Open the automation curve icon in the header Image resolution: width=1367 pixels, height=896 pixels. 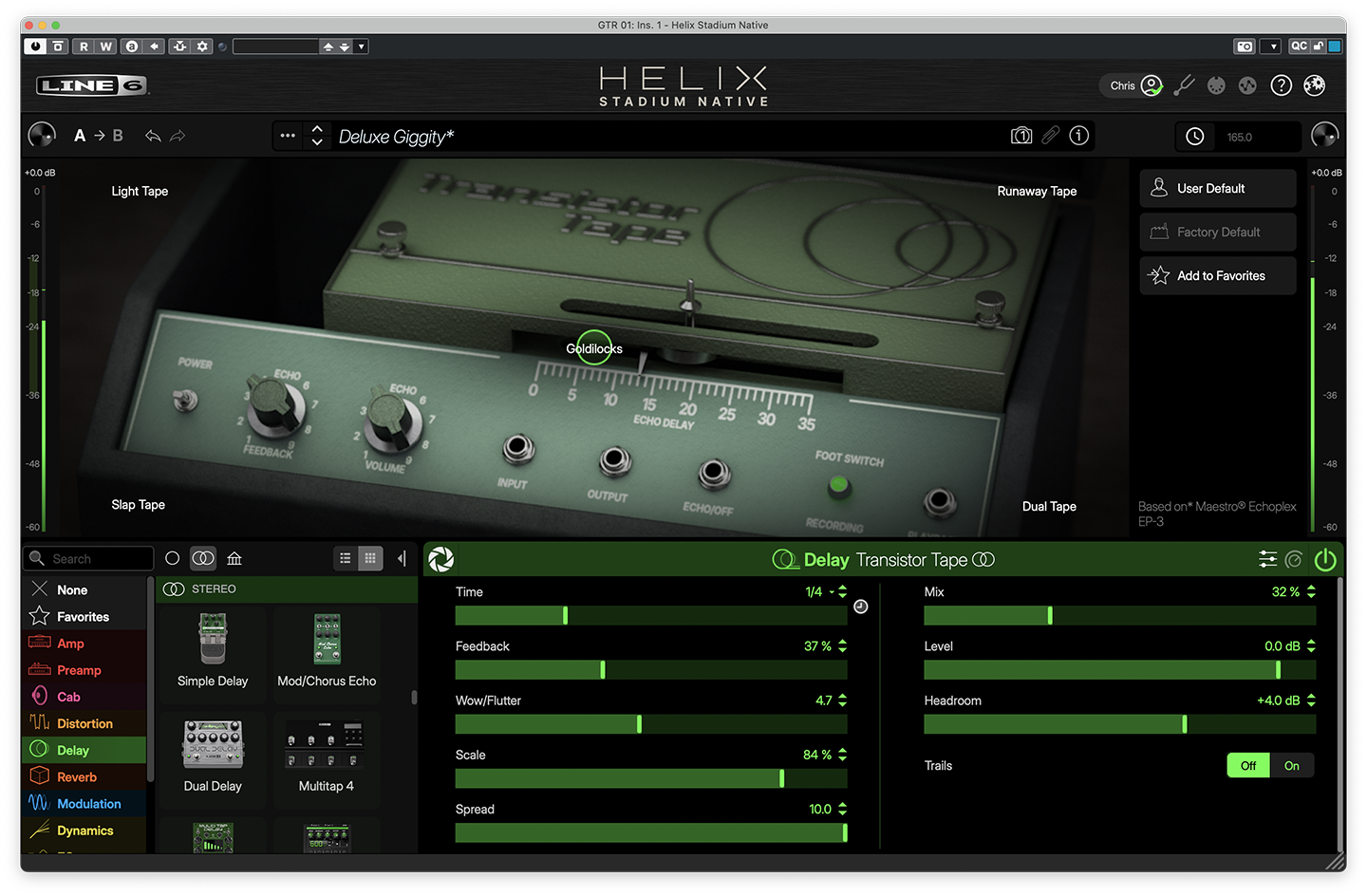pos(1247,85)
